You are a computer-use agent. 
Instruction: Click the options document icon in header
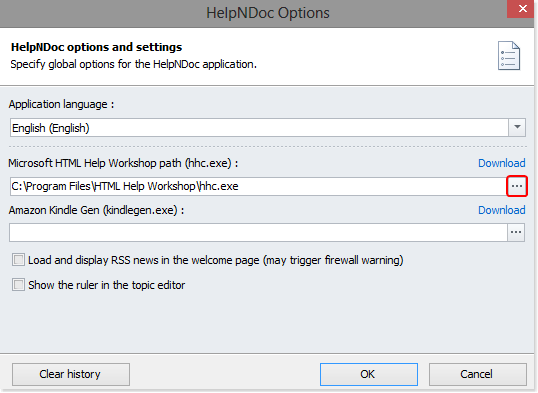[509, 56]
